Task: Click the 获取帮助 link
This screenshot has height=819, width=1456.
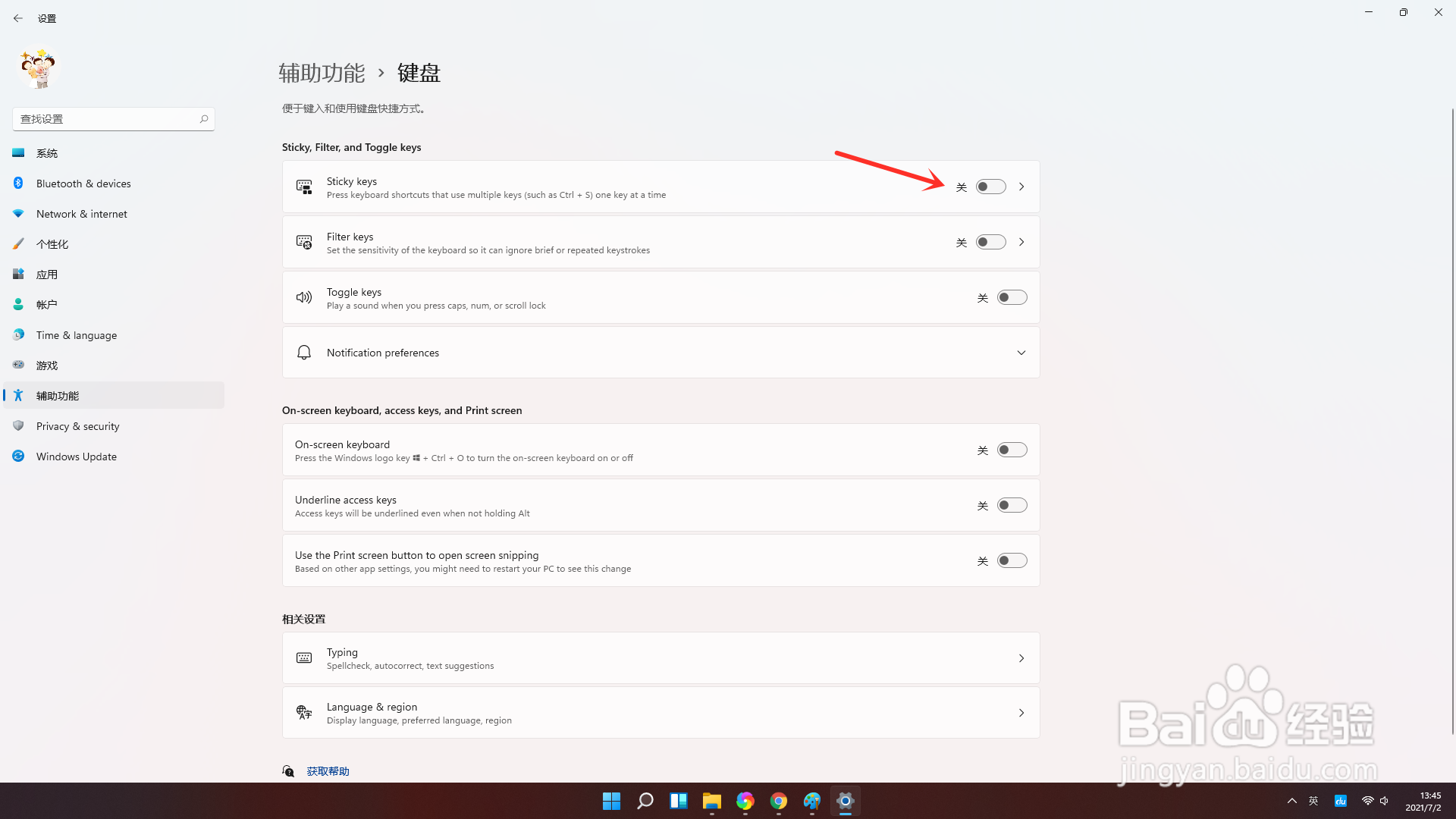Action: click(328, 770)
